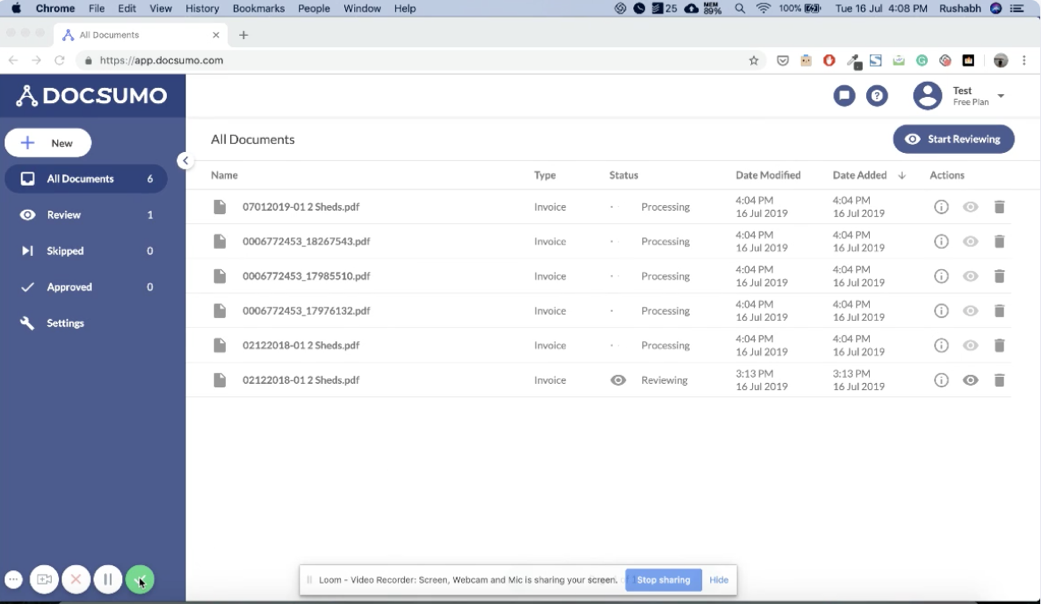
Task: Delete 0006772453_18267543.pdf with trash icon
Action: [999, 242]
